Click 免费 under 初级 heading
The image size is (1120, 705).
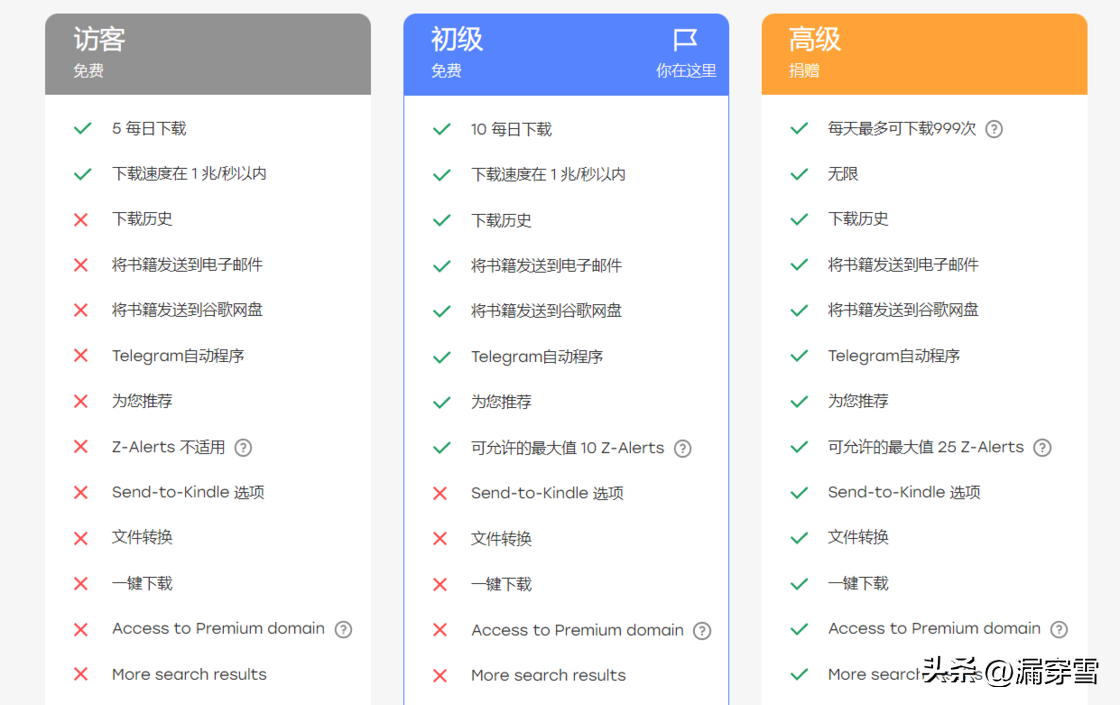click(x=446, y=71)
